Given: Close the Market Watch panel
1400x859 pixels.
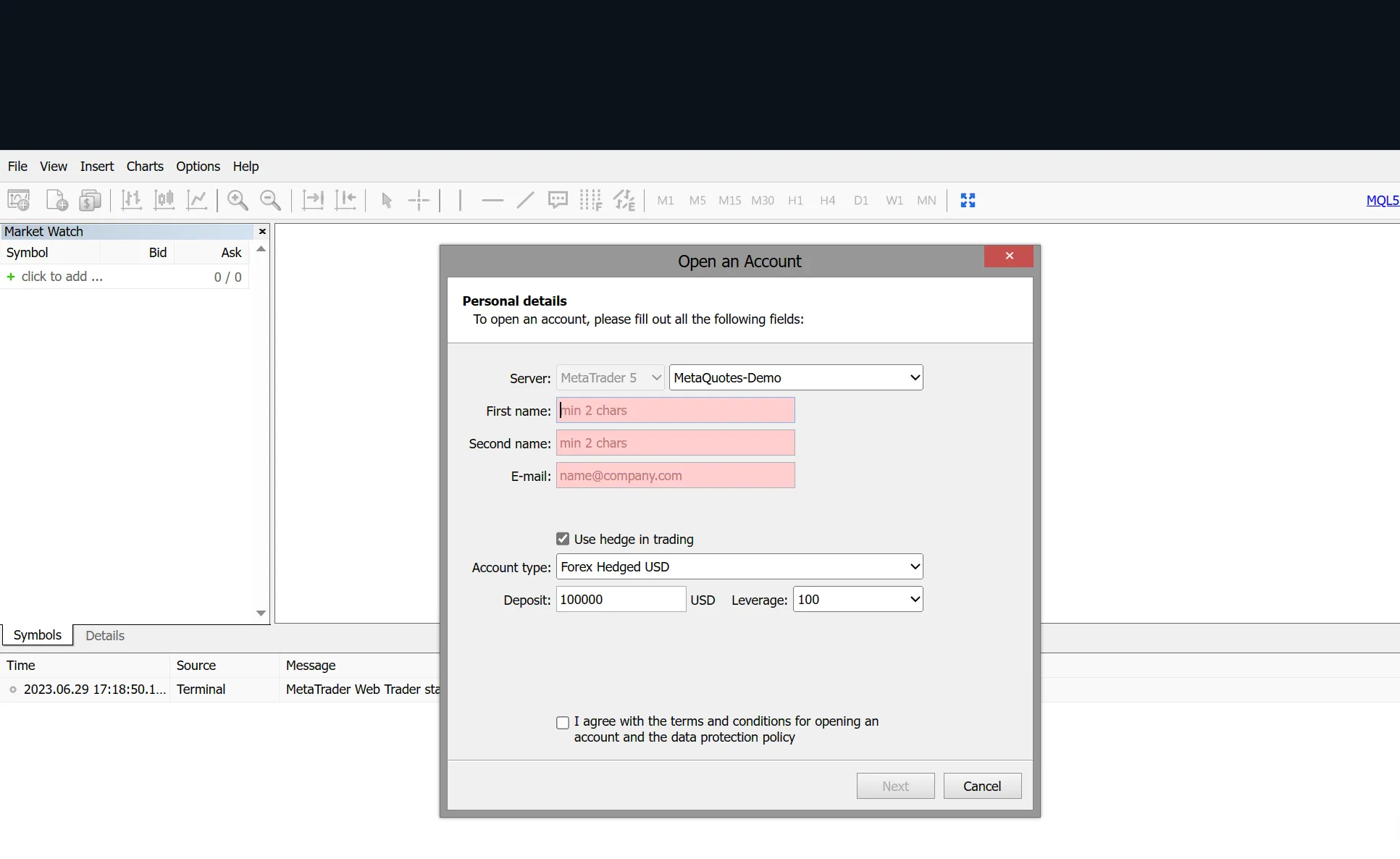Looking at the screenshot, I should (x=262, y=231).
